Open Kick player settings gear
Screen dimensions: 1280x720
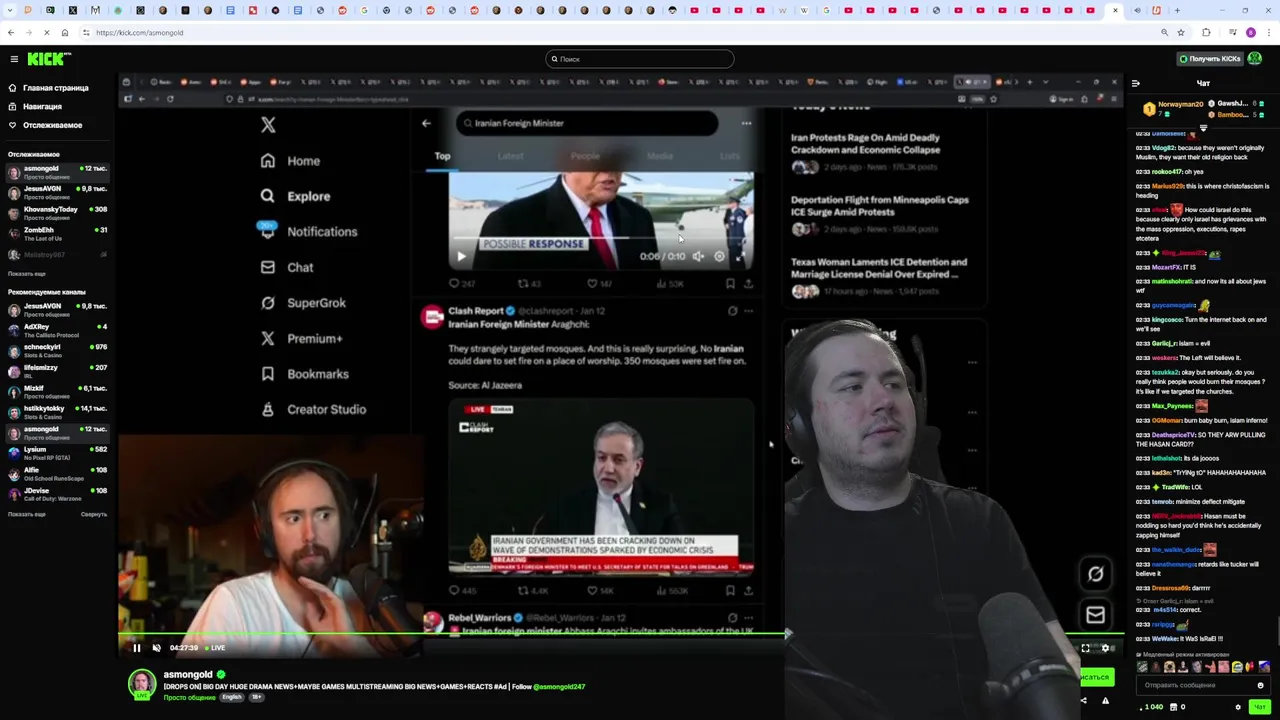pos(1105,648)
